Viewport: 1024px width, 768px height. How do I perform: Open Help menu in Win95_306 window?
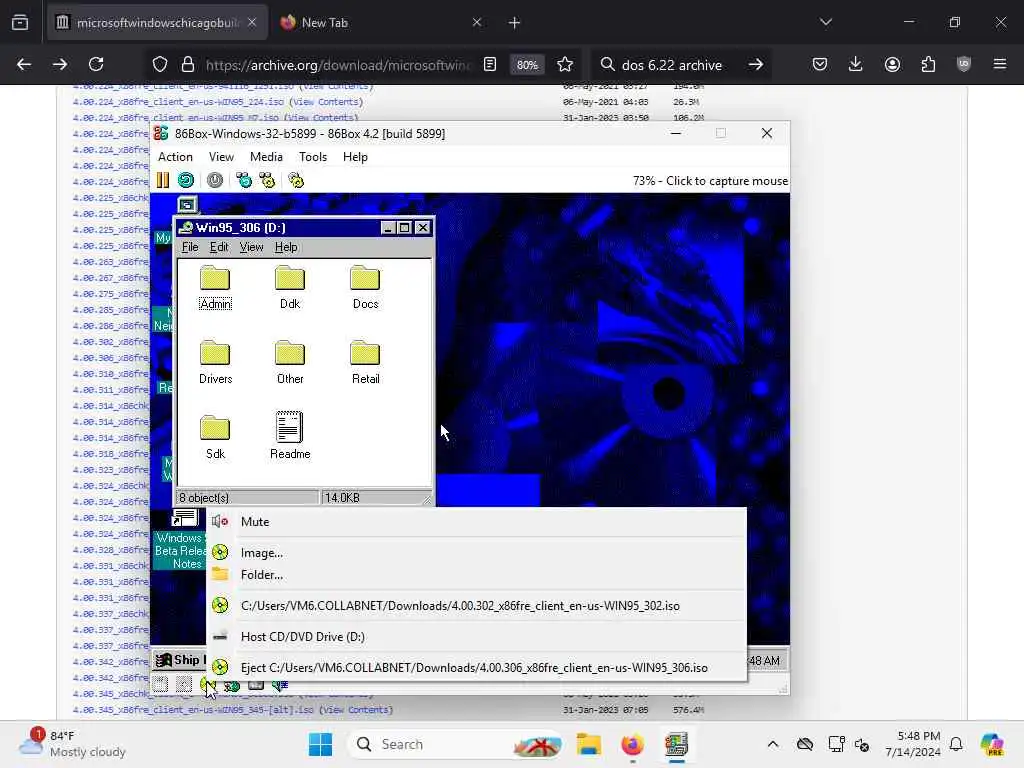(x=286, y=247)
